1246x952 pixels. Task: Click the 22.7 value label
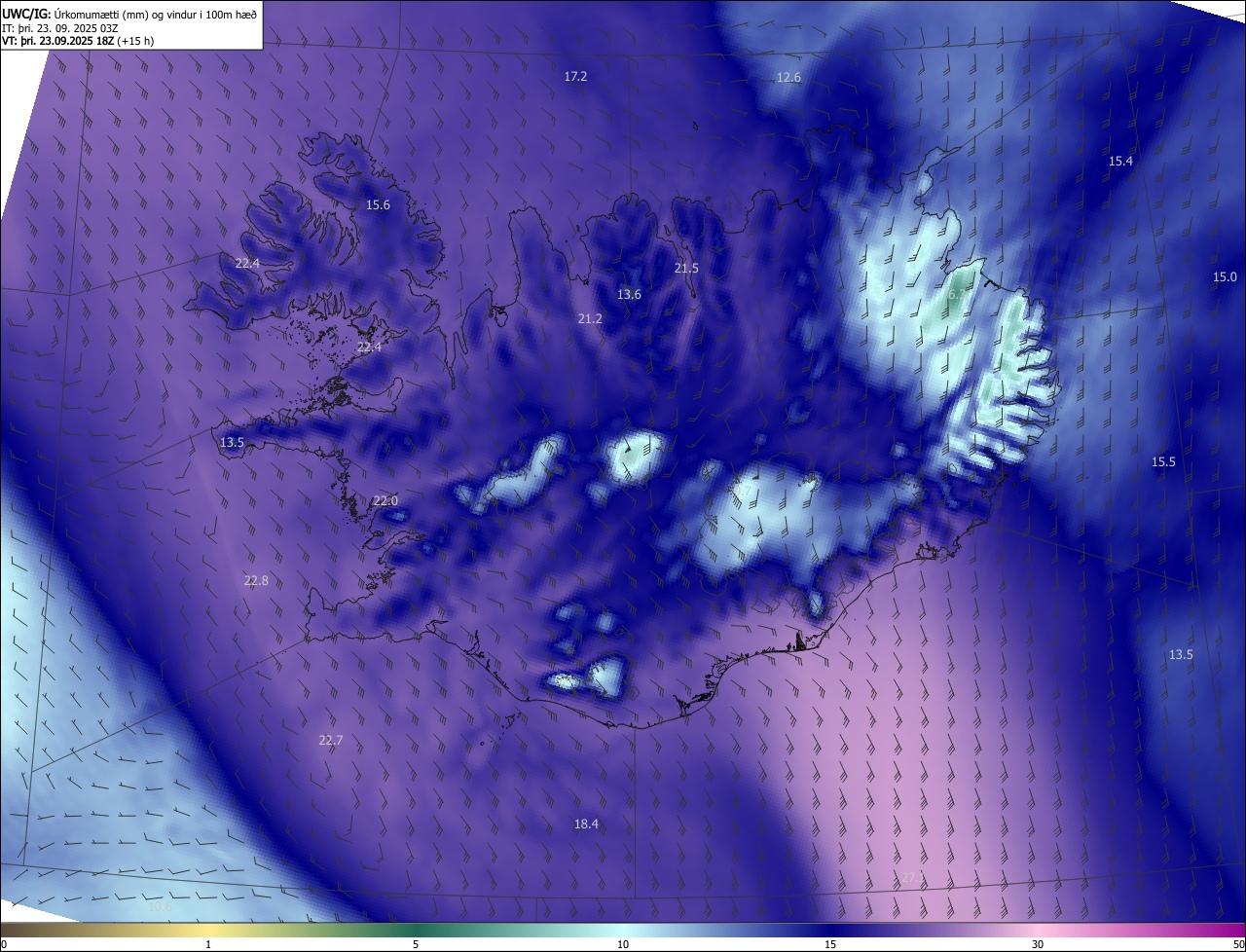(331, 740)
